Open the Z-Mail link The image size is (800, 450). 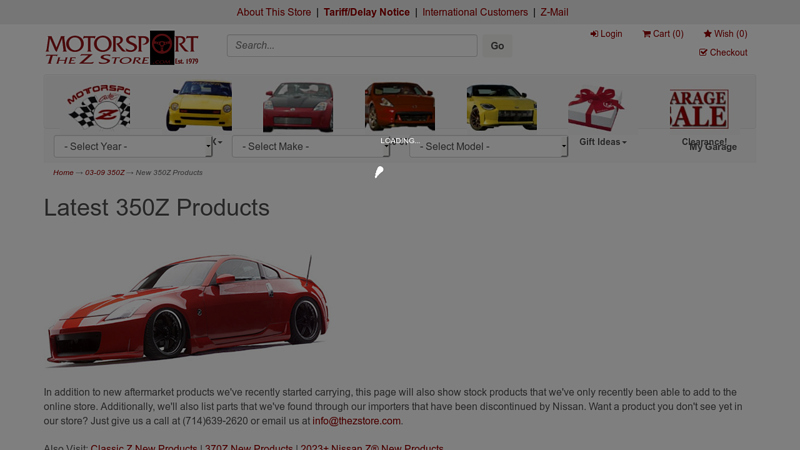[x=554, y=12]
